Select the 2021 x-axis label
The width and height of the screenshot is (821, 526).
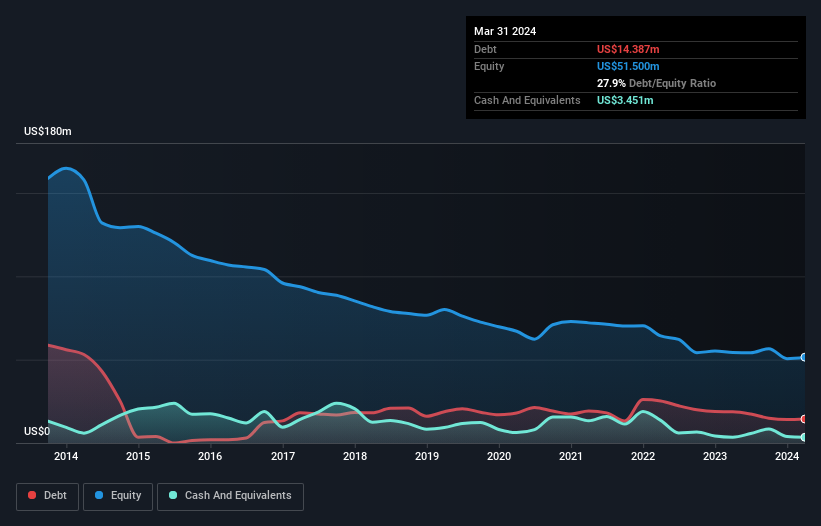coord(571,456)
